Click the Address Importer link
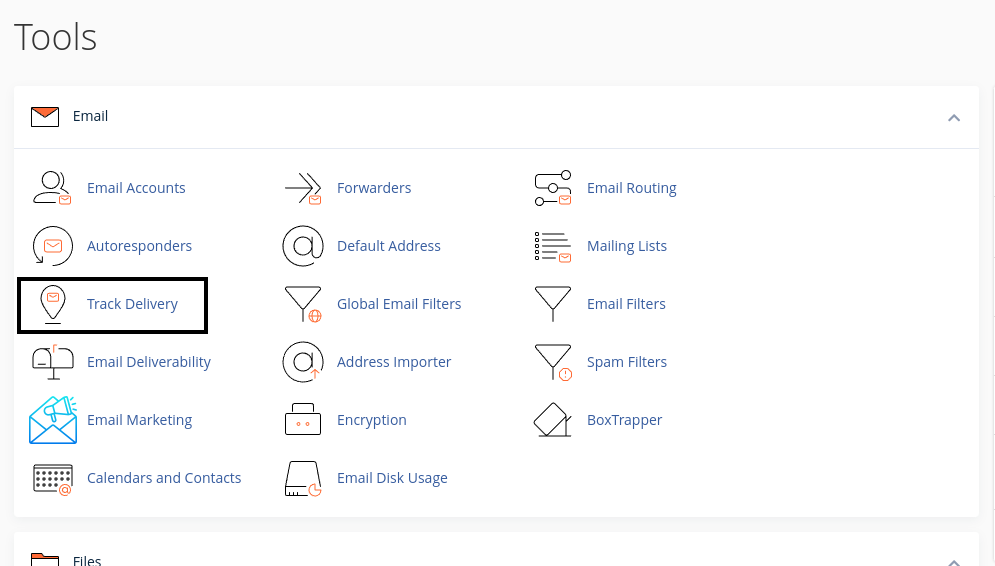 coord(394,362)
